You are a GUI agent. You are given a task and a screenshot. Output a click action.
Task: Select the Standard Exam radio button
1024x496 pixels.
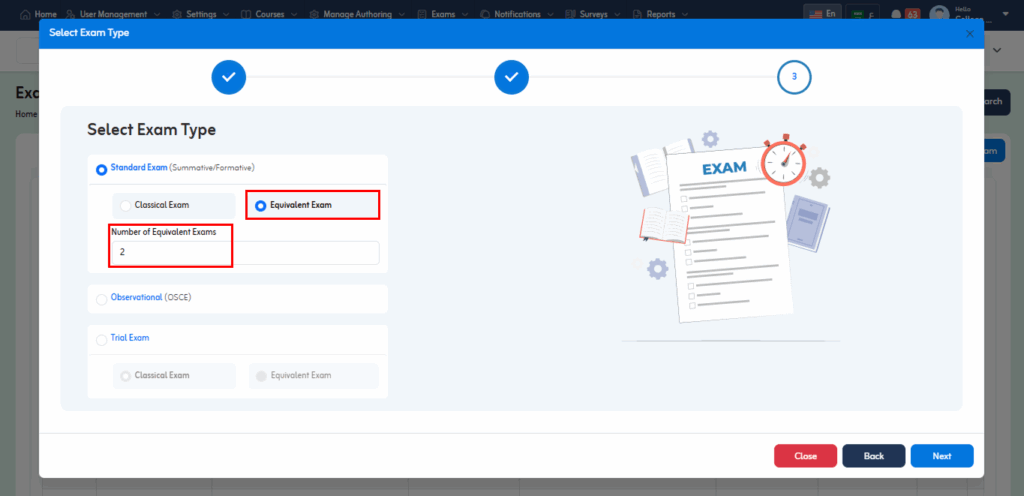101,169
